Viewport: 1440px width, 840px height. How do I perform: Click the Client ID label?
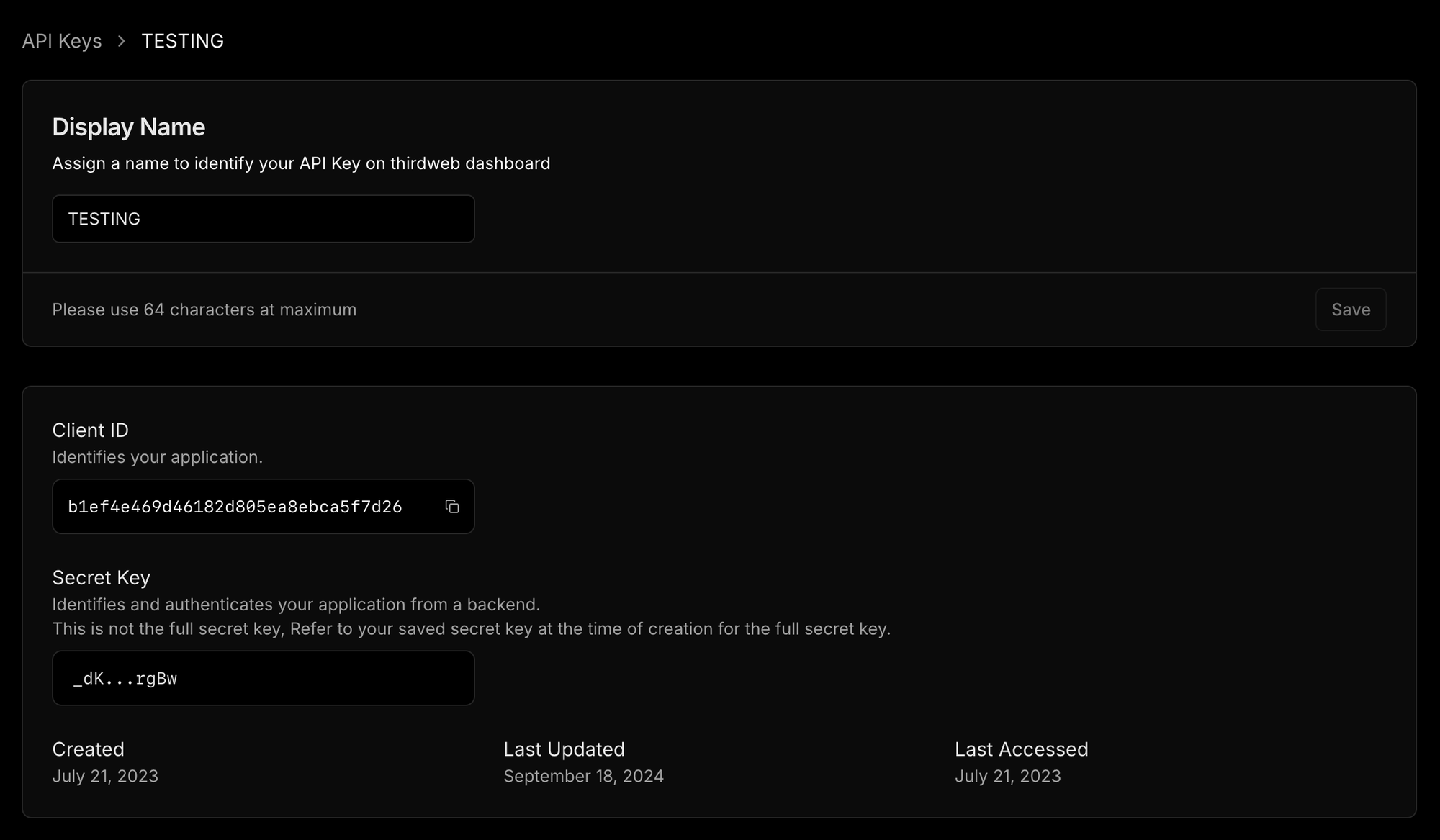coord(90,430)
